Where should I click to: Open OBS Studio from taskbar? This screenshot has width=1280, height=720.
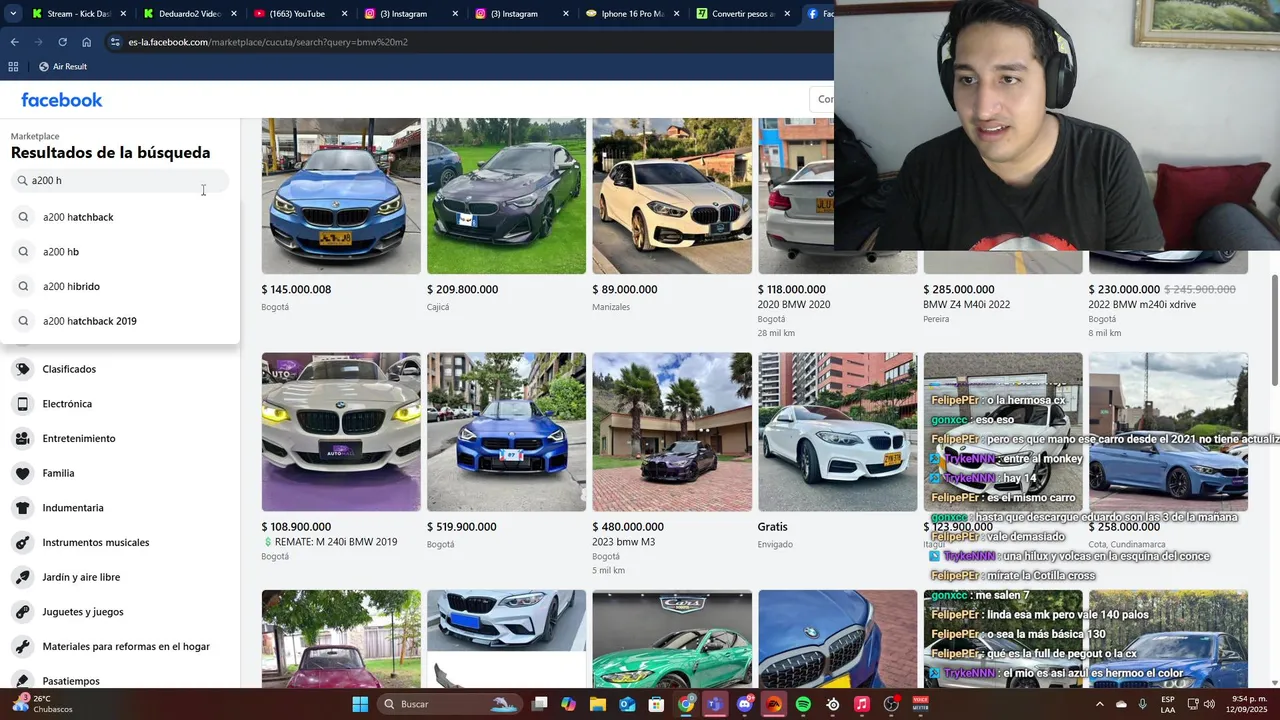click(x=891, y=704)
